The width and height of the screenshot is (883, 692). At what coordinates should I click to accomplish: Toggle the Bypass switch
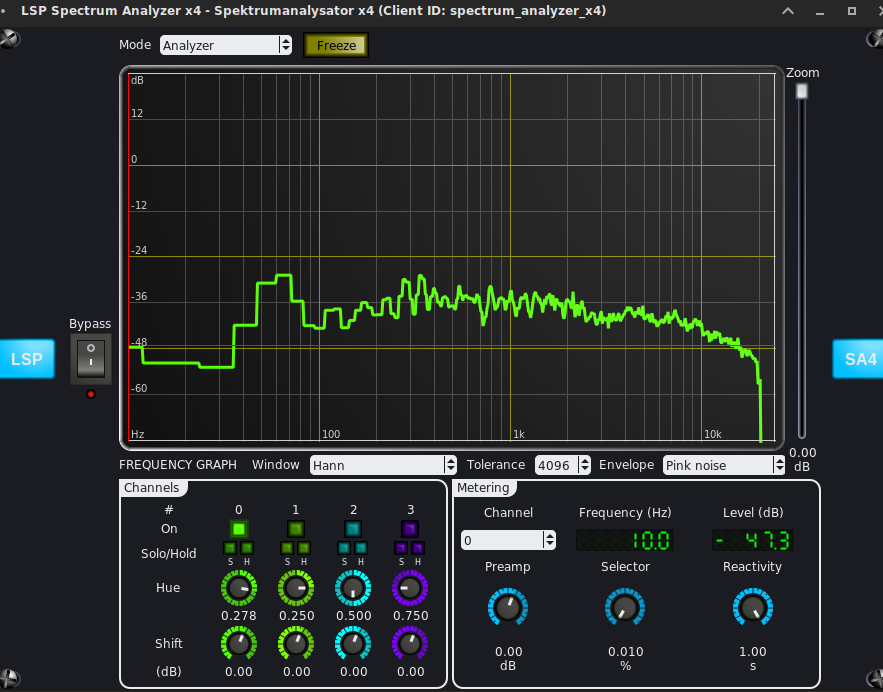pos(90,359)
